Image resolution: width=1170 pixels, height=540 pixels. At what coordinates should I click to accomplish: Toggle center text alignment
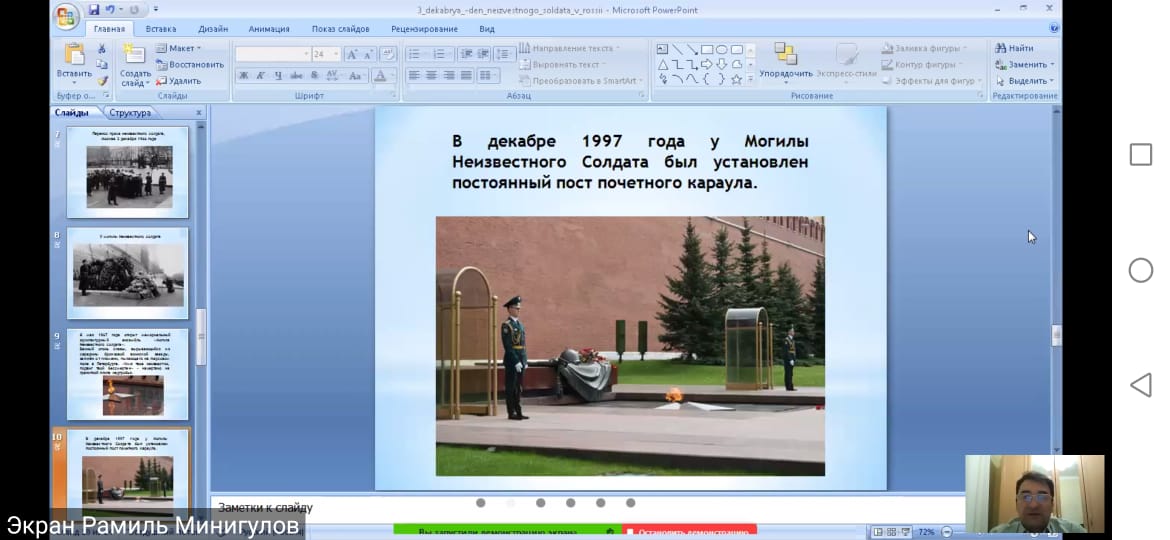(431, 76)
